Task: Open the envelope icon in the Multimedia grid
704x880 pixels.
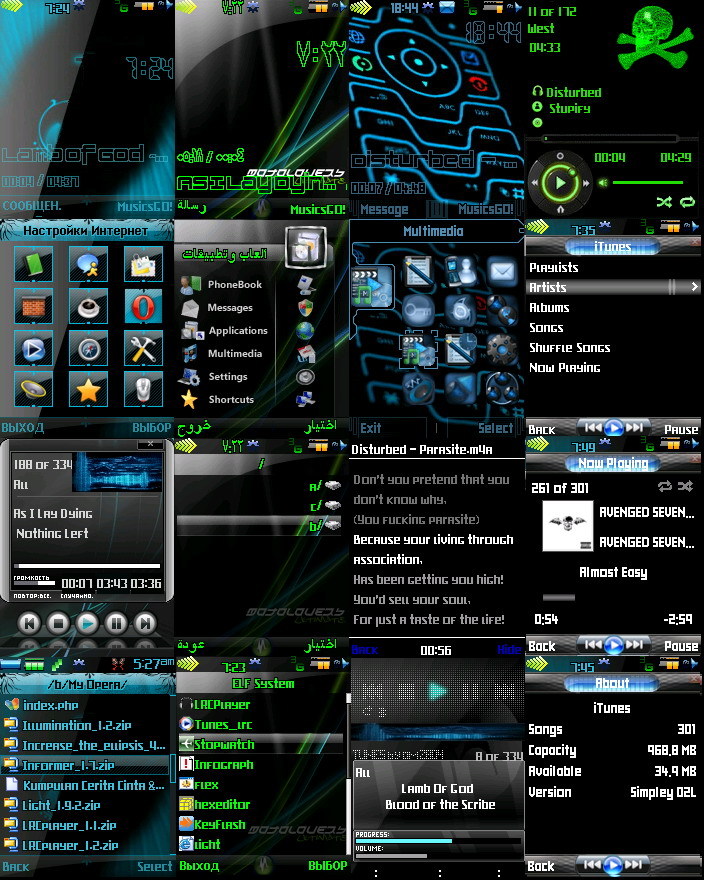Action: click(502, 272)
